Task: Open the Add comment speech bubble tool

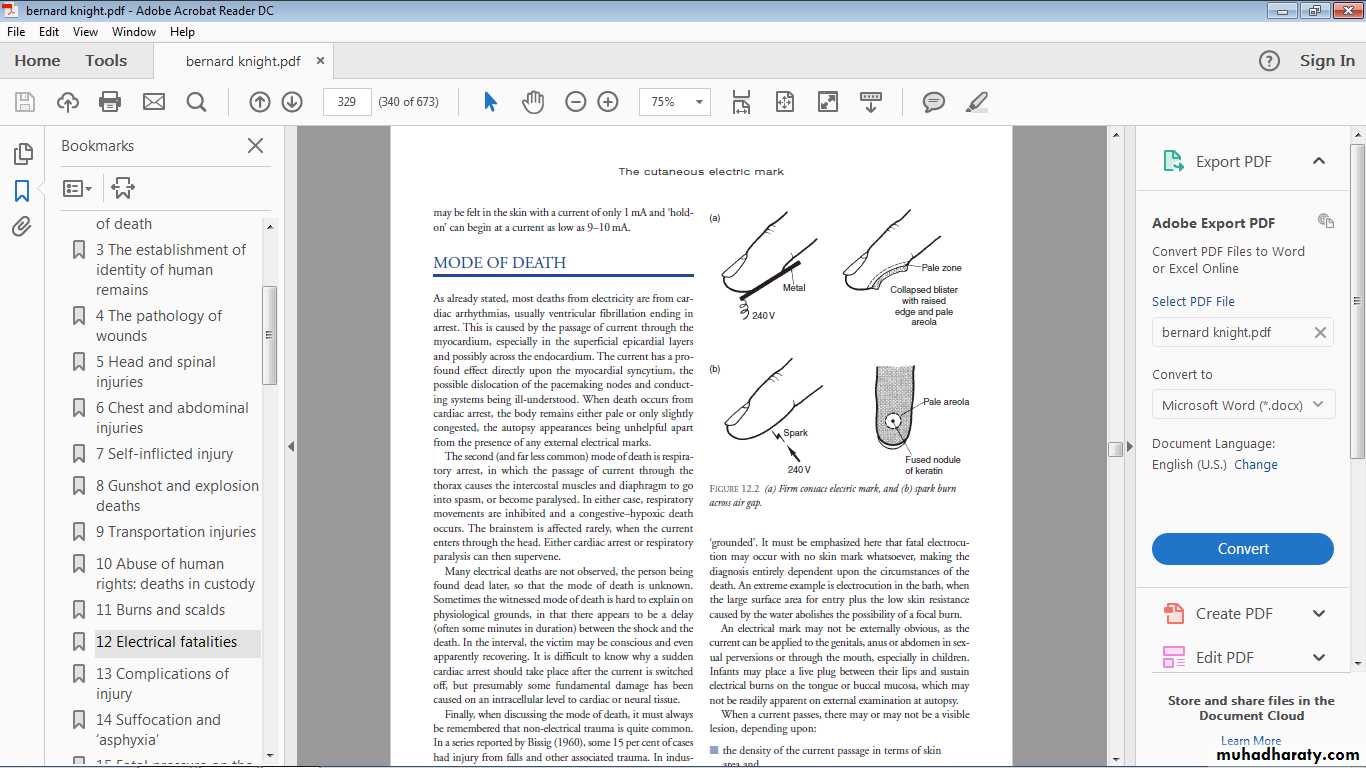Action: [934, 101]
